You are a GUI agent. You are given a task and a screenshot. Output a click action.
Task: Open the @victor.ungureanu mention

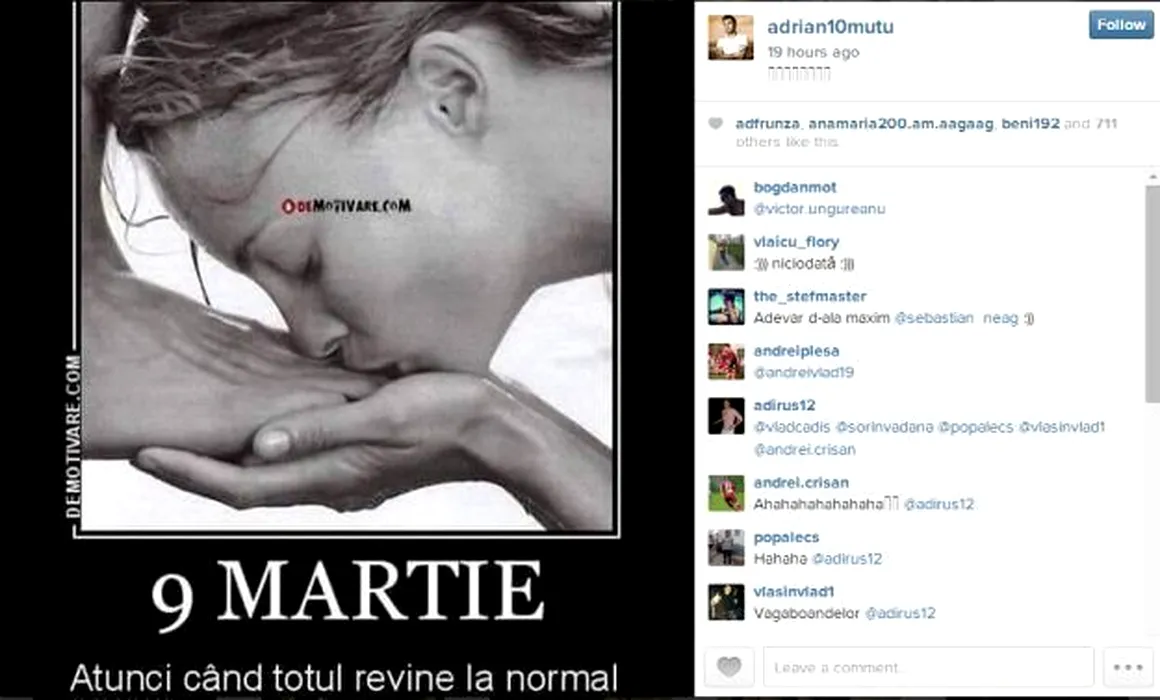[x=819, y=209]
